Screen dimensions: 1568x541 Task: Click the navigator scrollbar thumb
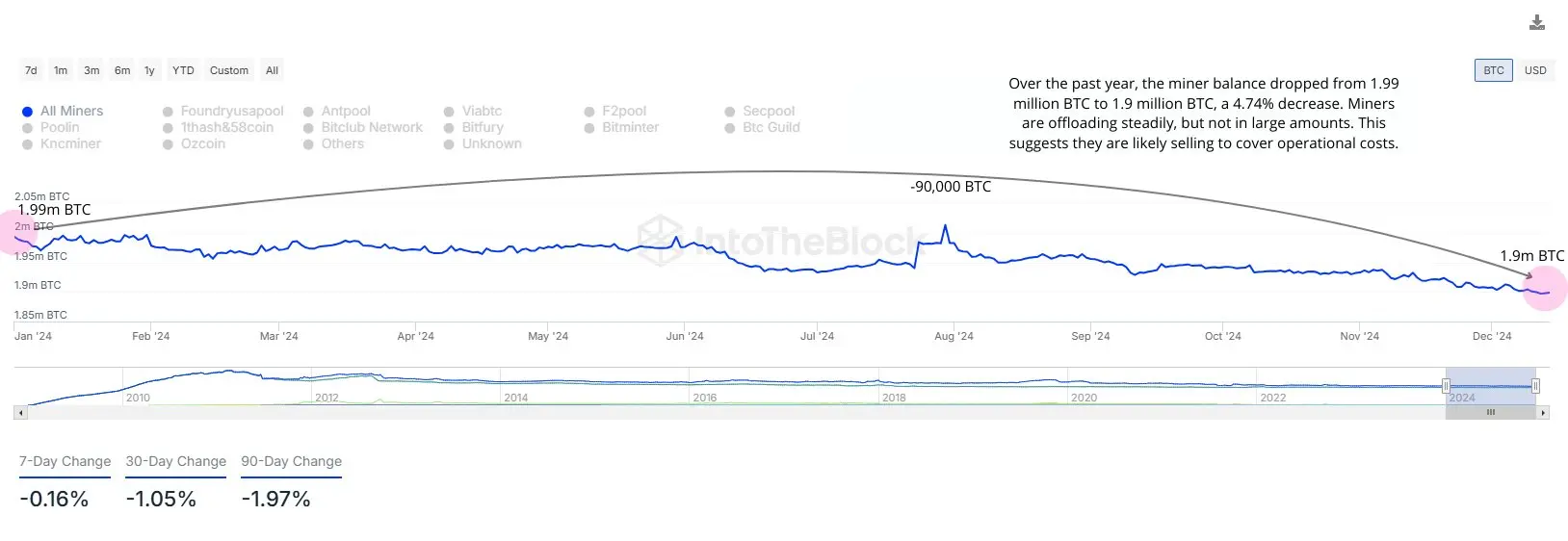(1490, 413)
